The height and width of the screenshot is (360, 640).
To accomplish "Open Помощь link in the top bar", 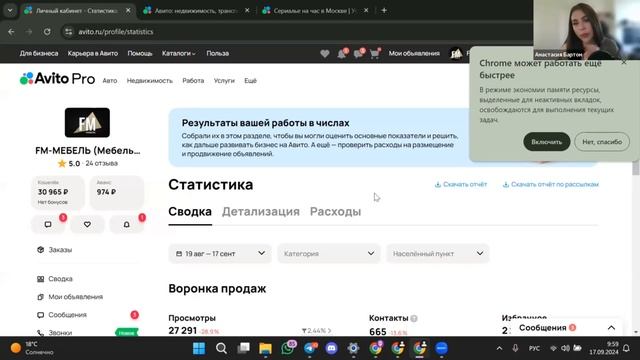I will 140,53.
